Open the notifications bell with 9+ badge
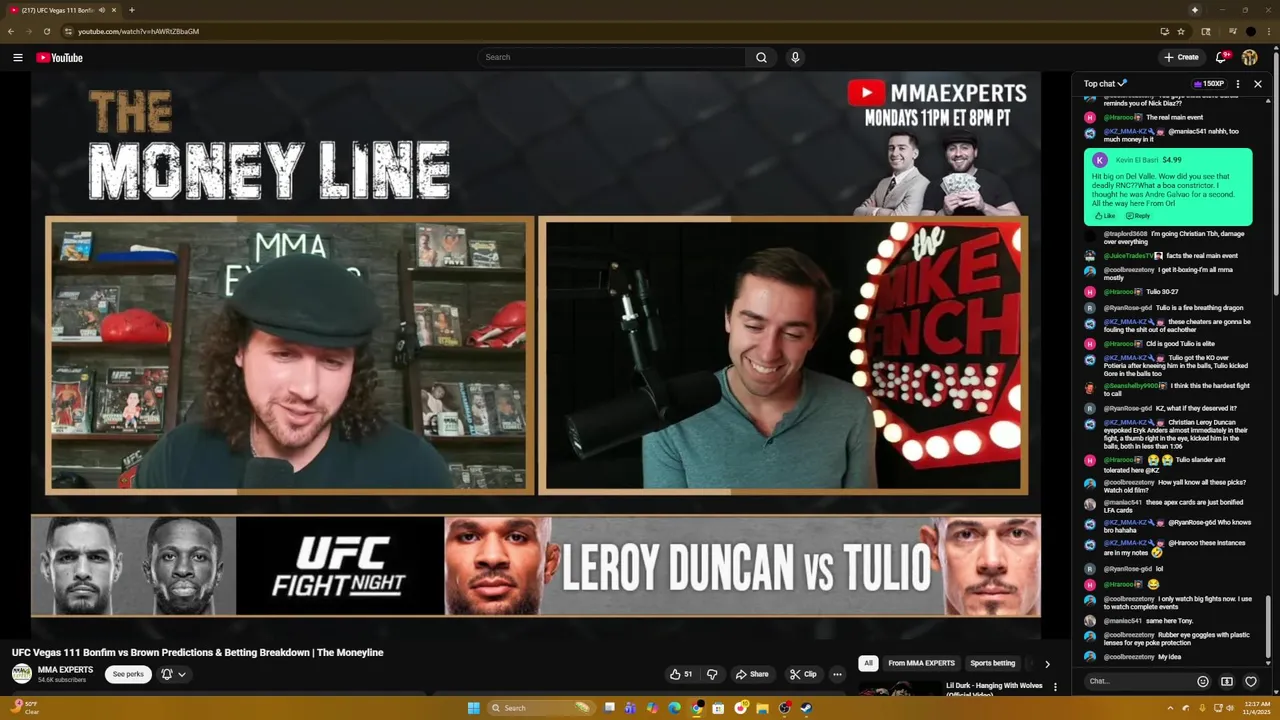 [1222, 58]
